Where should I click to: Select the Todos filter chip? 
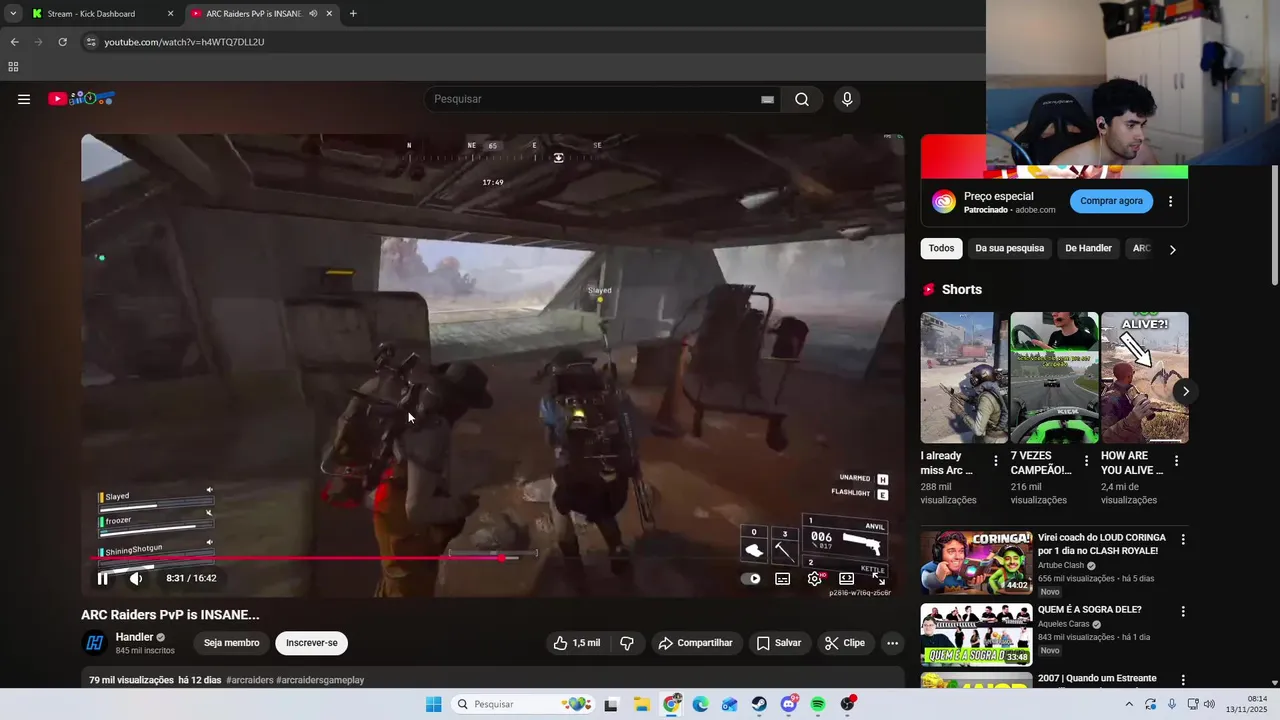pos(942,248)
